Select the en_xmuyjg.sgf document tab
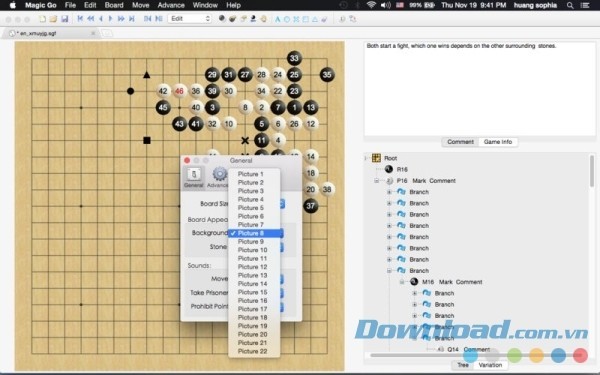The width and height of the screenshot is (600, 375). pyautogui.click(x=51, y=33)
